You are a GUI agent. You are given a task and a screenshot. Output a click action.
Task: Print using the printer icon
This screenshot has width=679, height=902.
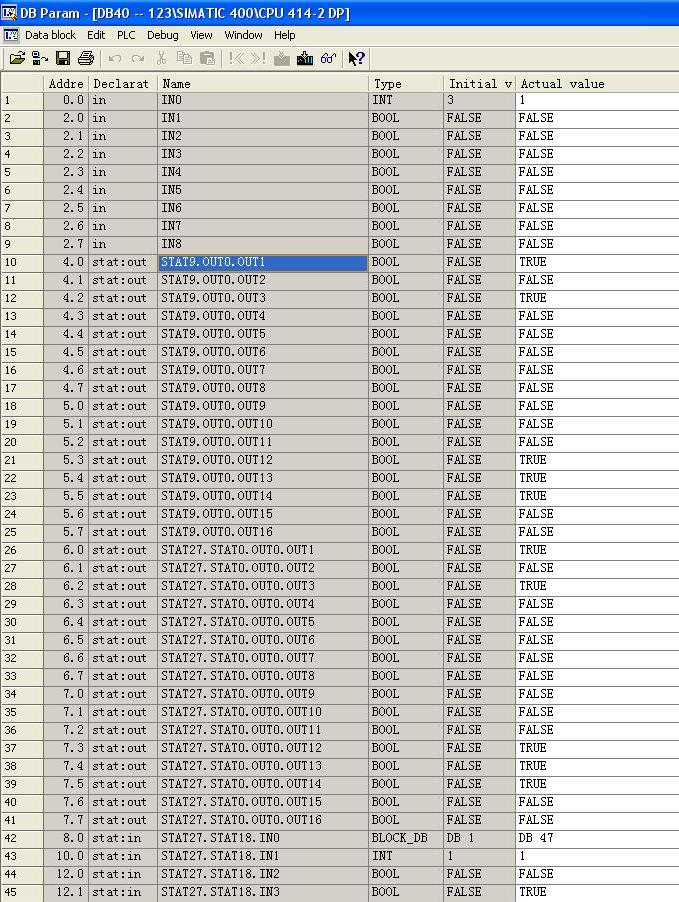tap(86, 58)
